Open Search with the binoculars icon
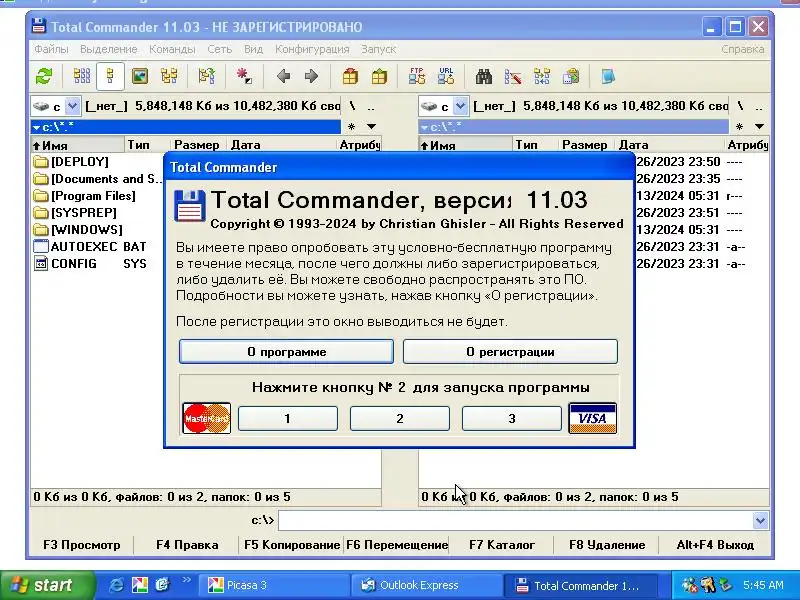This screenshot has width=800, height=600. point(484,77)
